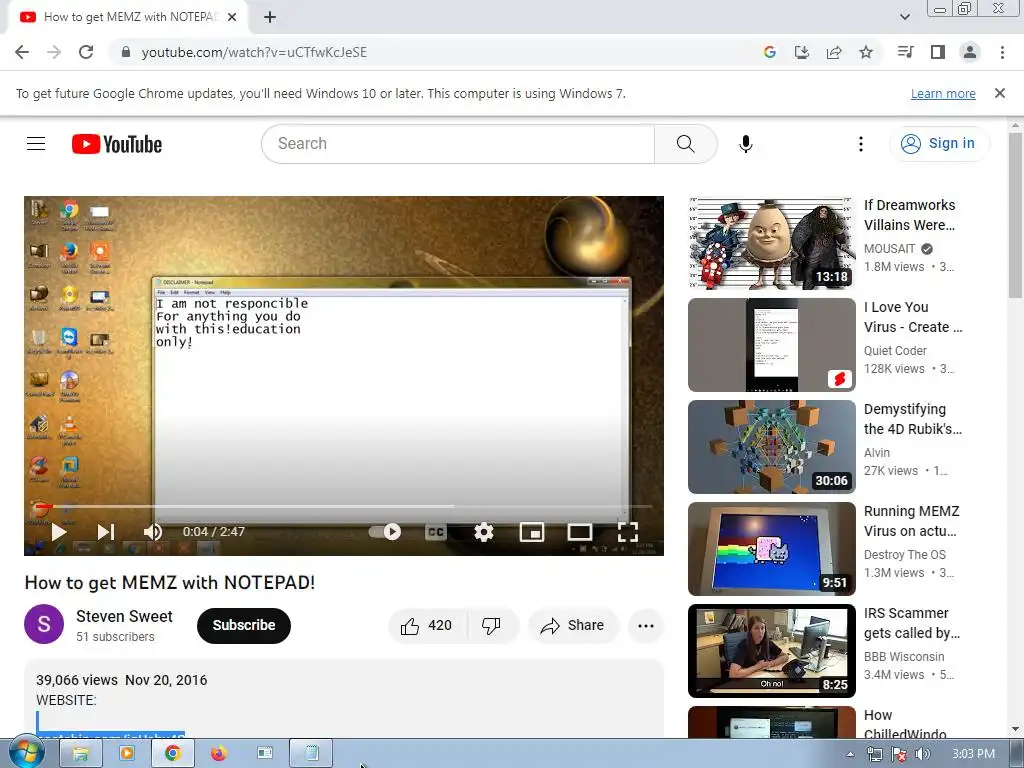Toggle closed captions CC
The image size is (1024, 768).
[435, 532]
